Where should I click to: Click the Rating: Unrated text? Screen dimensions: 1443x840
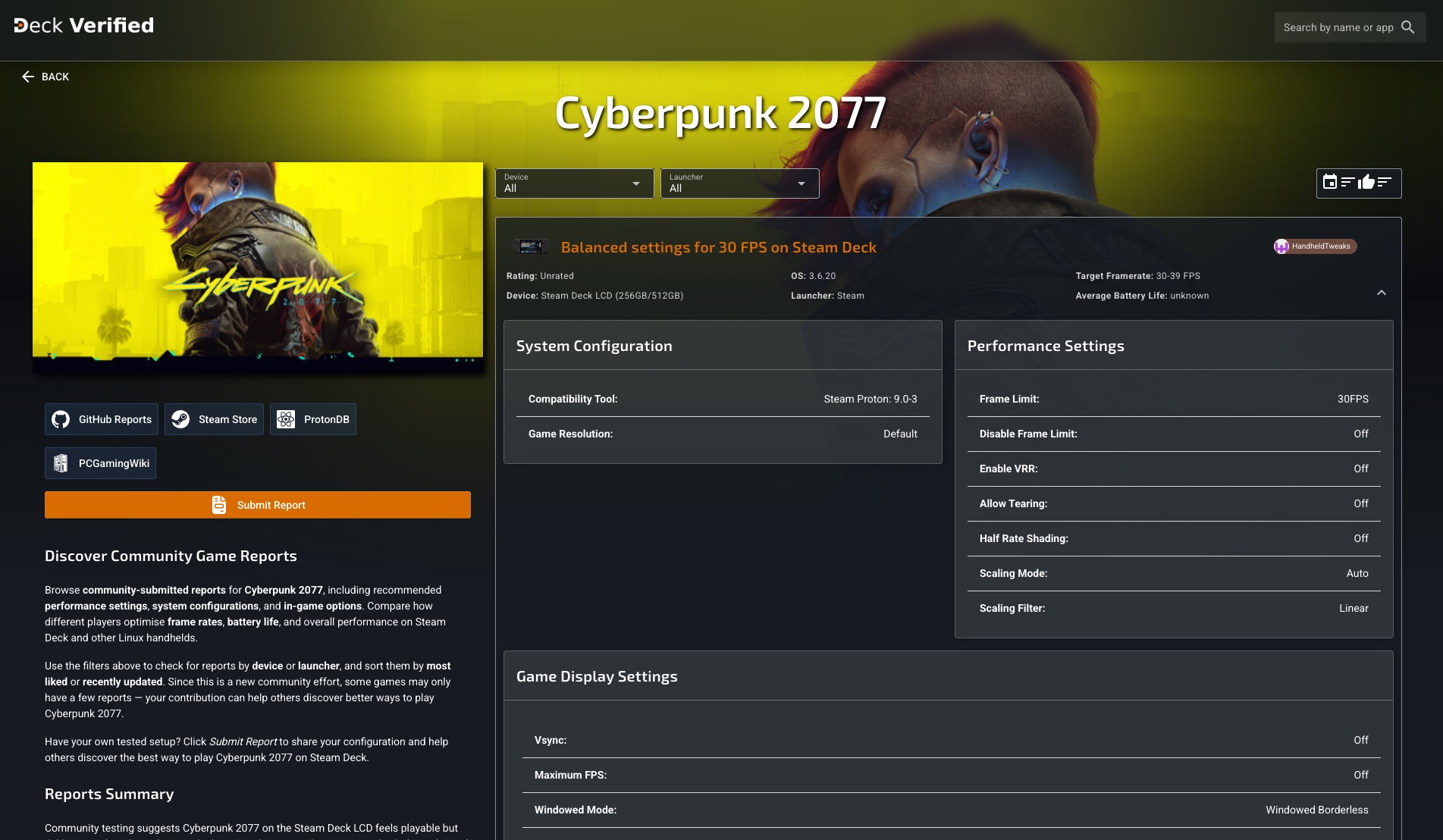point(540,276)
